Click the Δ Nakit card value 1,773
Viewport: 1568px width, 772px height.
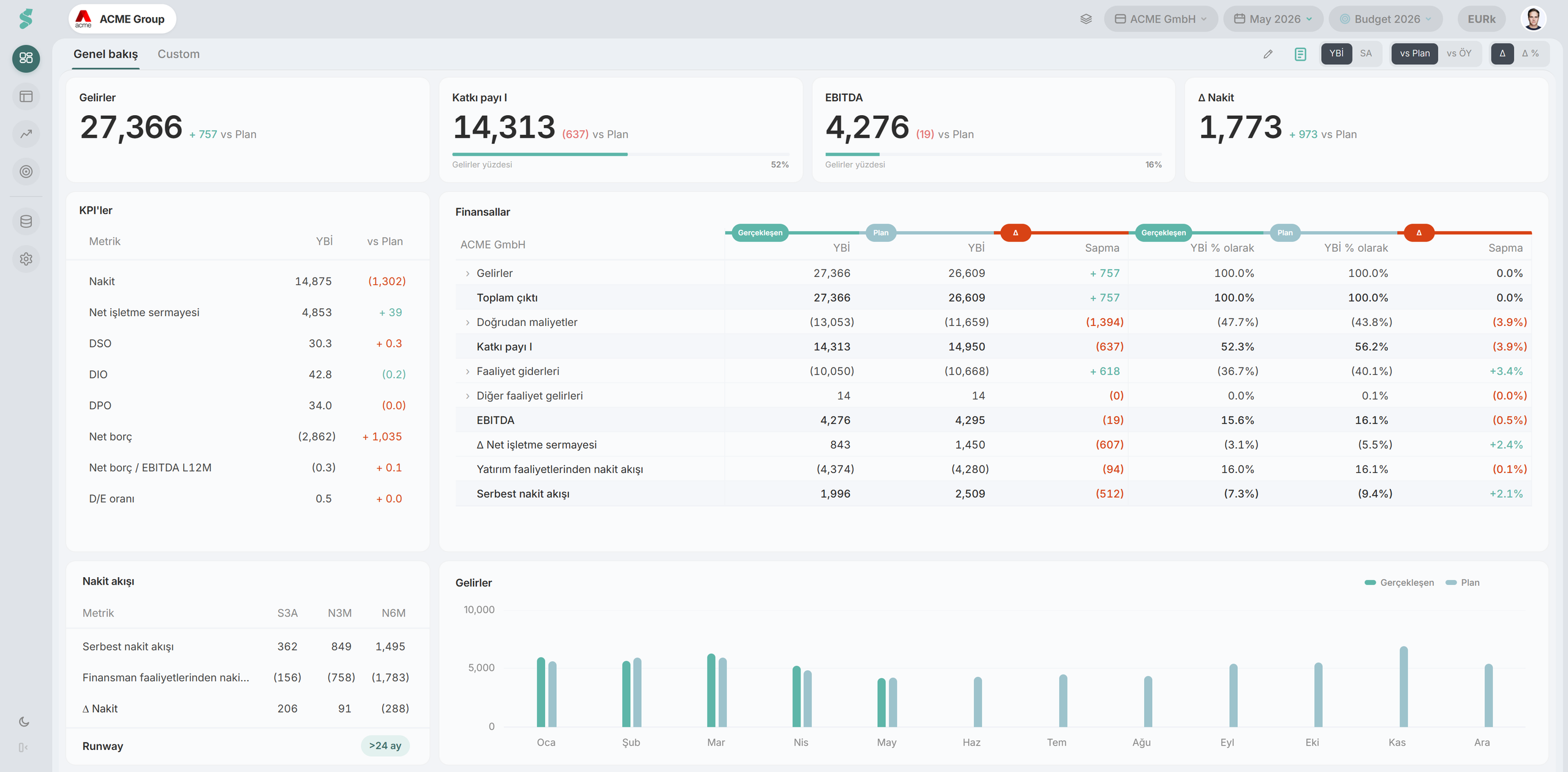1240,127
